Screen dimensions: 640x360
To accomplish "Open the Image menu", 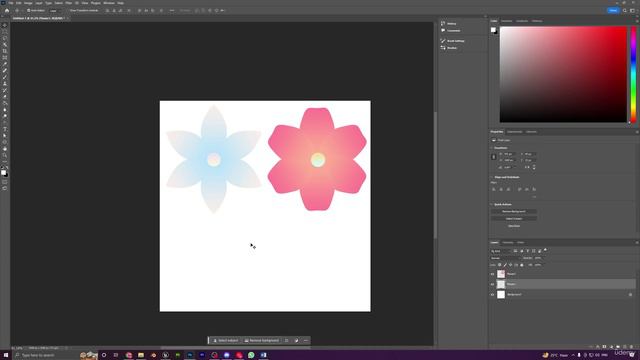I will pos(28,3).
